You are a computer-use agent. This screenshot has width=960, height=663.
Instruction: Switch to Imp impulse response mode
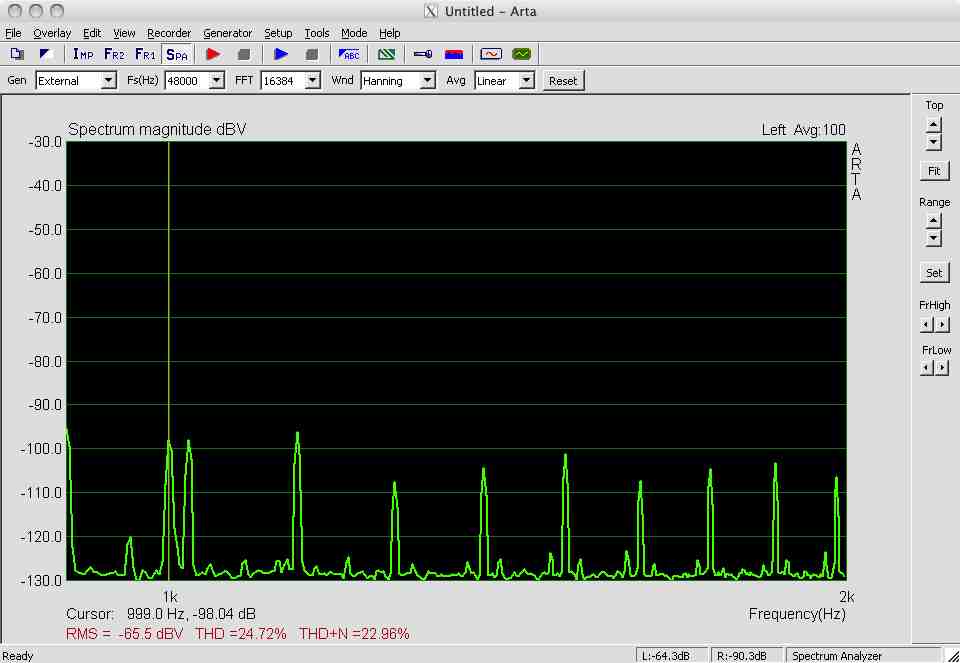83,54
